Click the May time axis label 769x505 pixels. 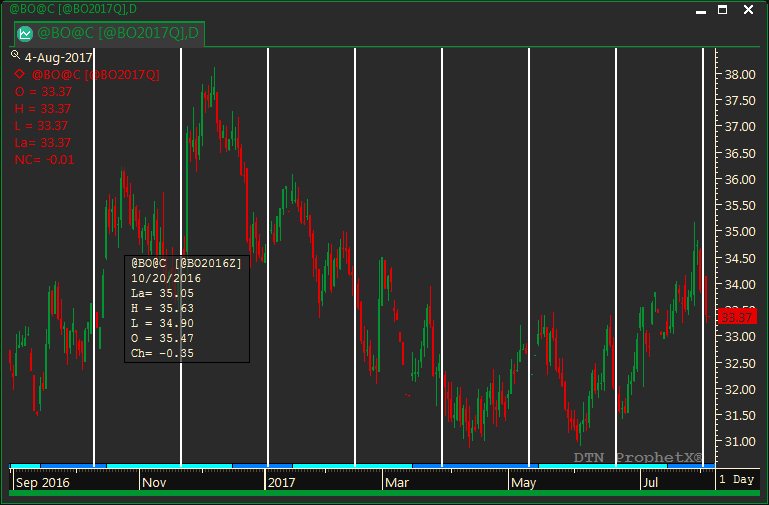point(524,482)
